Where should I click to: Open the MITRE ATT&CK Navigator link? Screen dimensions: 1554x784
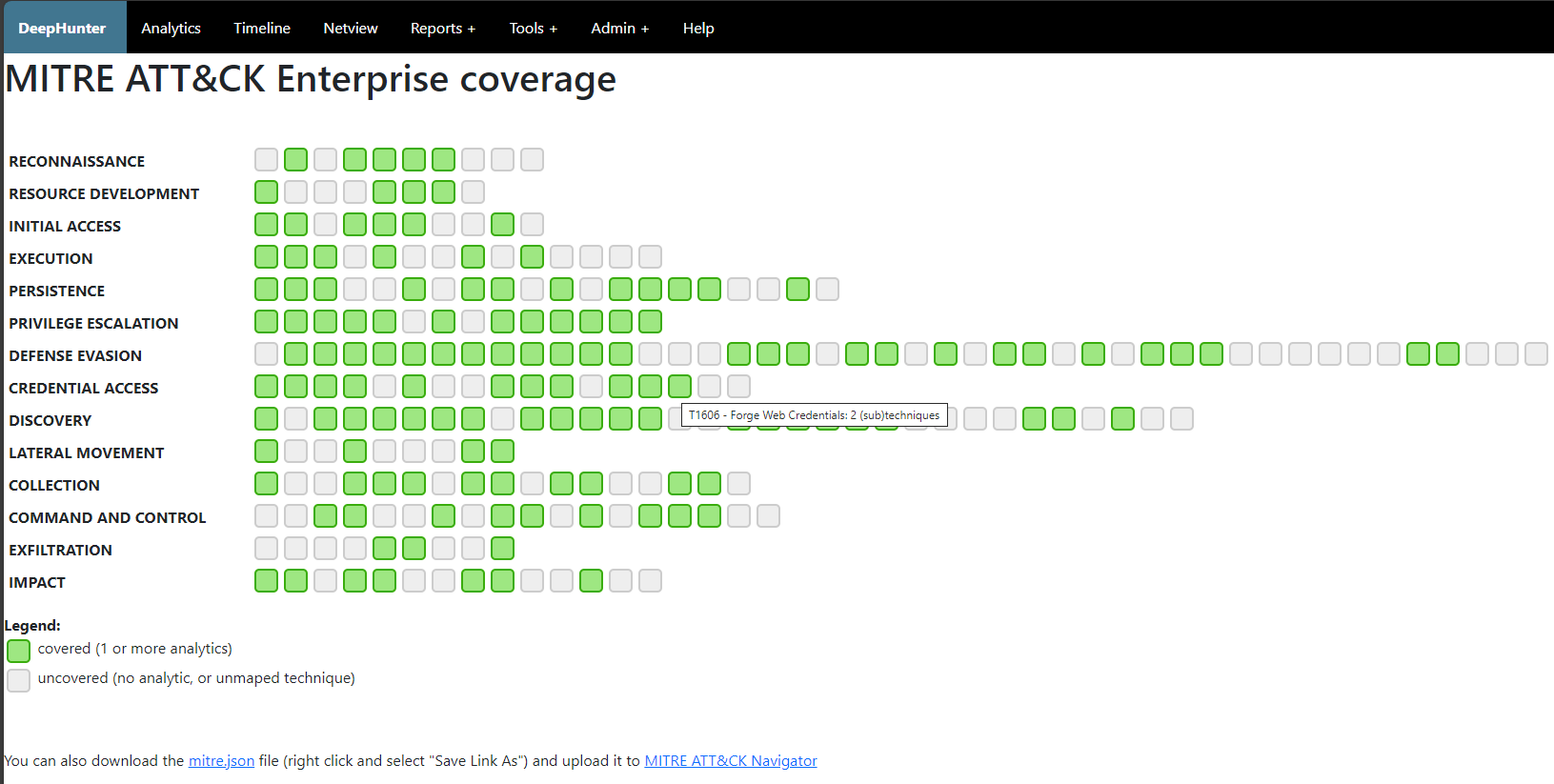point(731,760)
